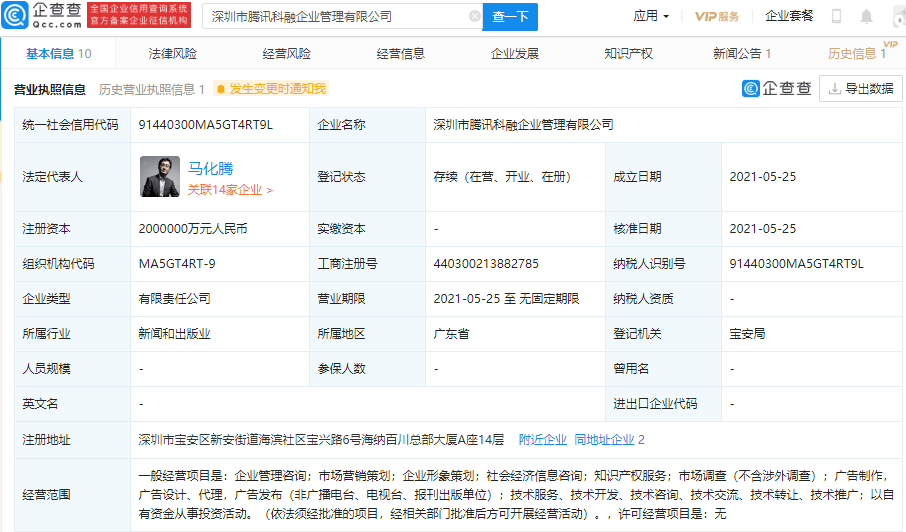The width and height of the screenshot is (906, 532).
Task: Switch to 法律风险 tab
Action: pos(172,54)
